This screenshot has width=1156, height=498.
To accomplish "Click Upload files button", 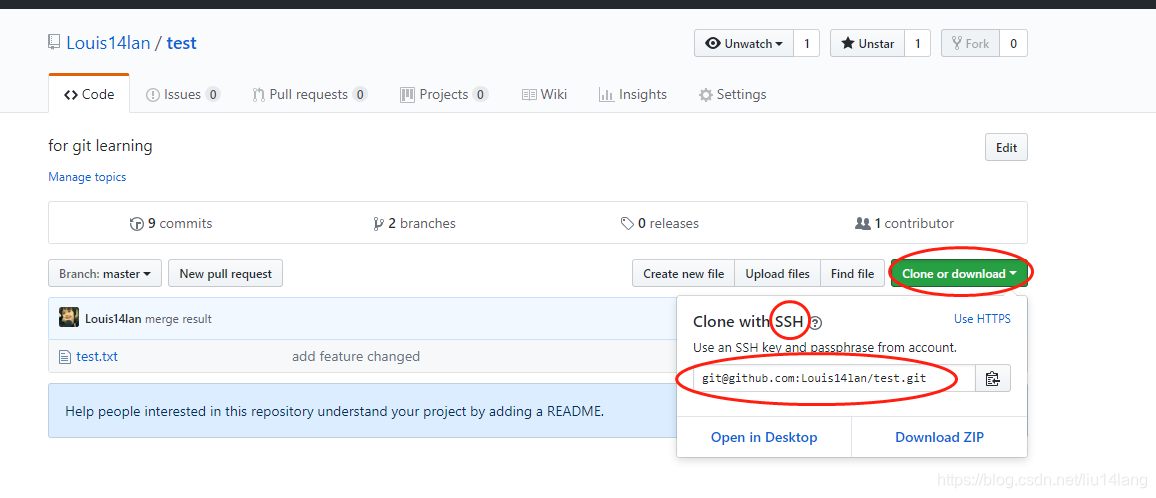I will click(777, 274).
